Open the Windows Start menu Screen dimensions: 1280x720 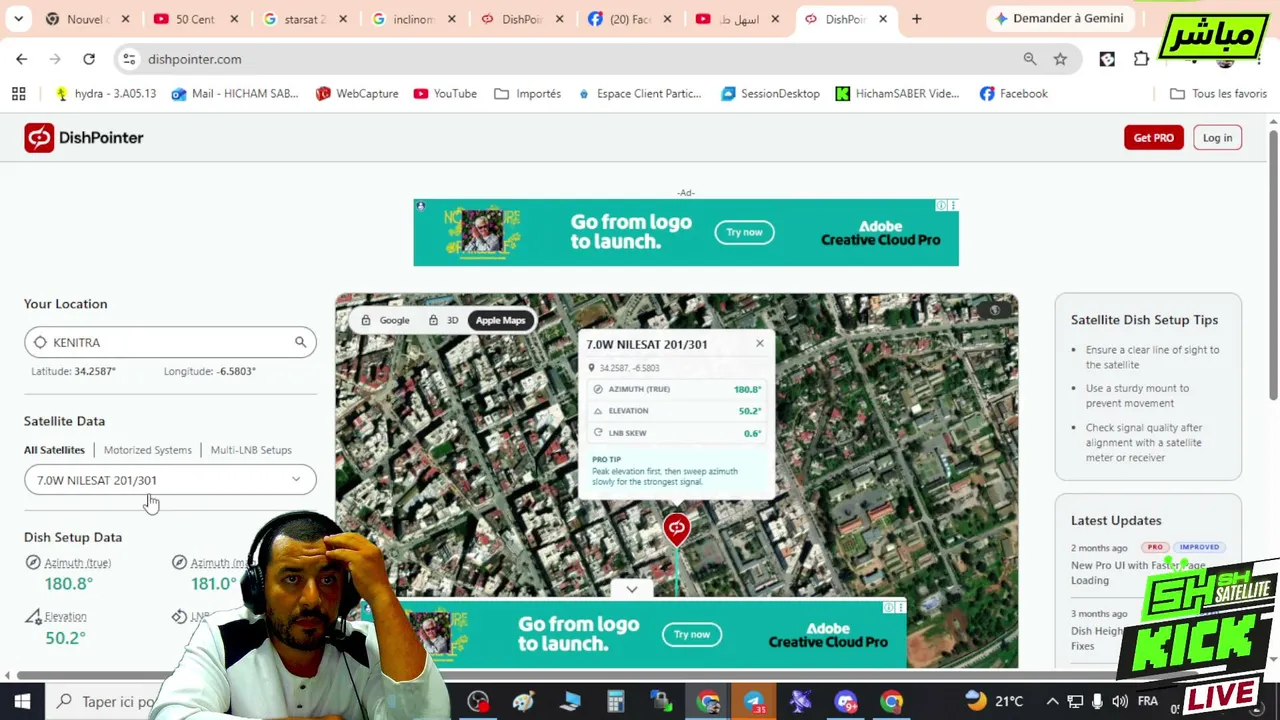click(x=22, y=701)
